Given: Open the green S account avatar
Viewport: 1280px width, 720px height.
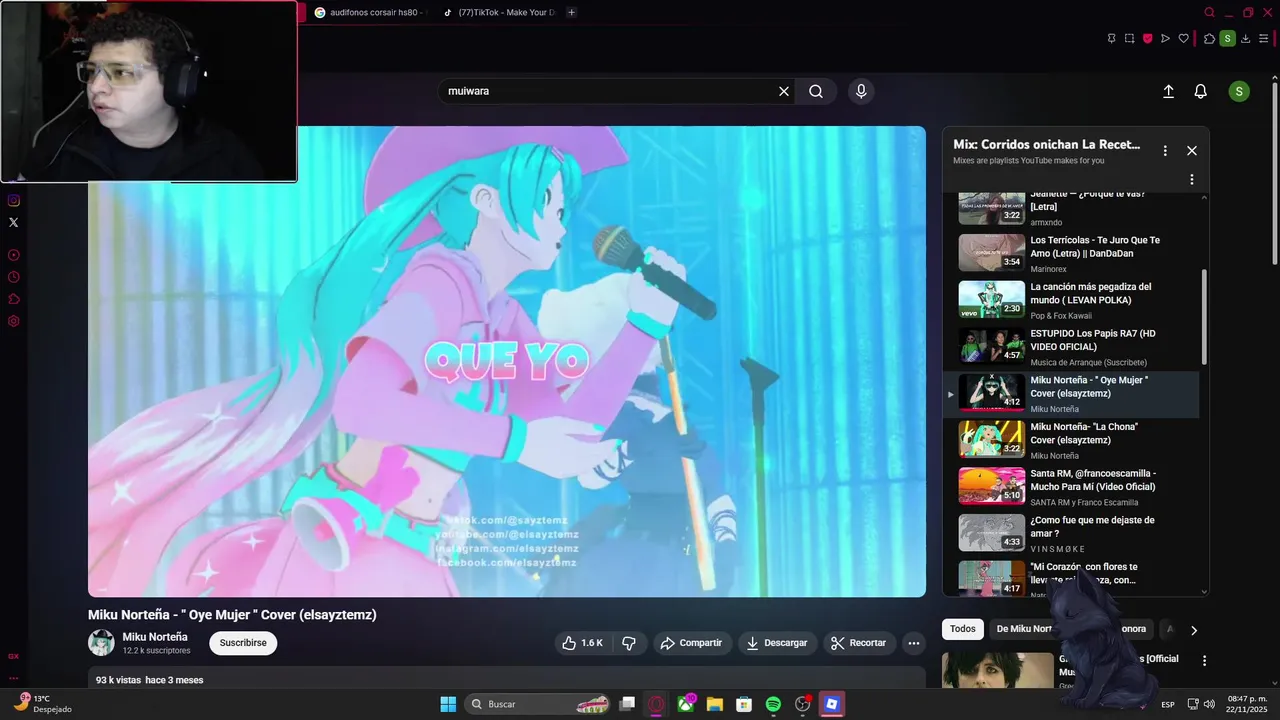Looking at the screenshot, I should click(x=1239, y=91).
